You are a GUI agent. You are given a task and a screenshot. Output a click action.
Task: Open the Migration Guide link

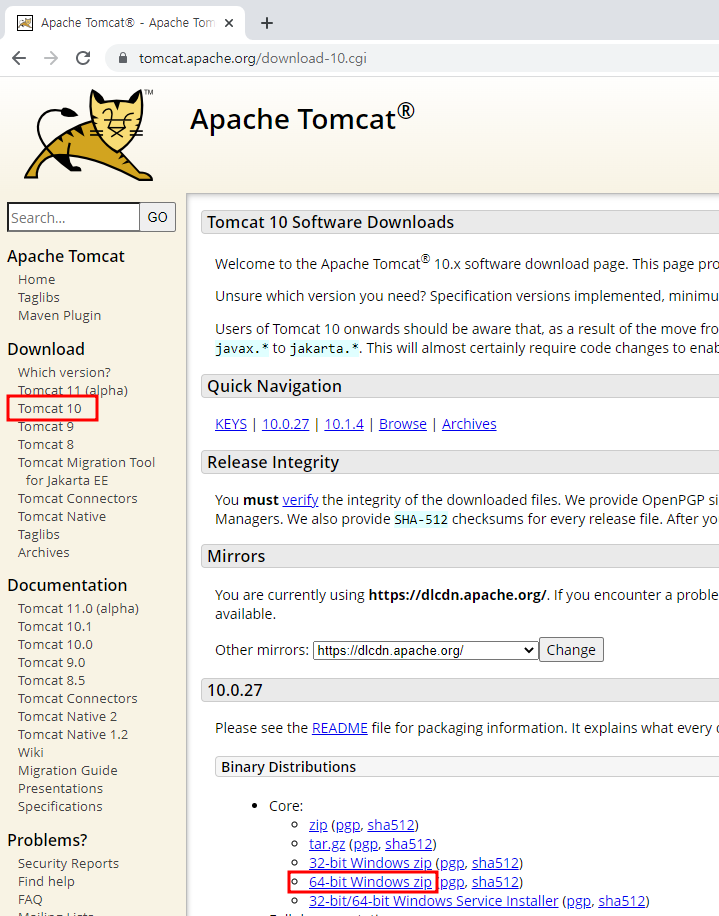[68, 771]
